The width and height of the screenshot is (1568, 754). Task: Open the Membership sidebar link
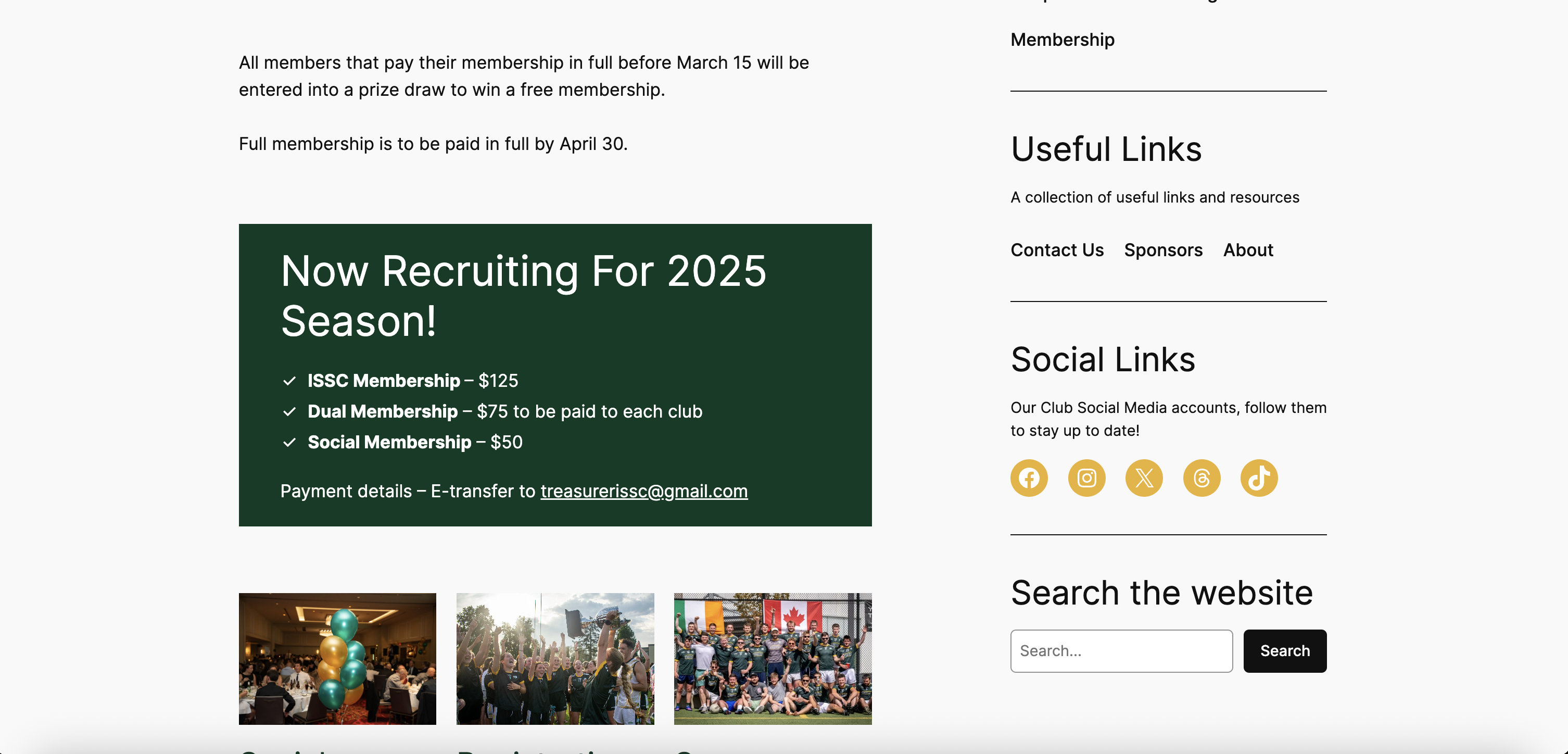coord(1062,40)
